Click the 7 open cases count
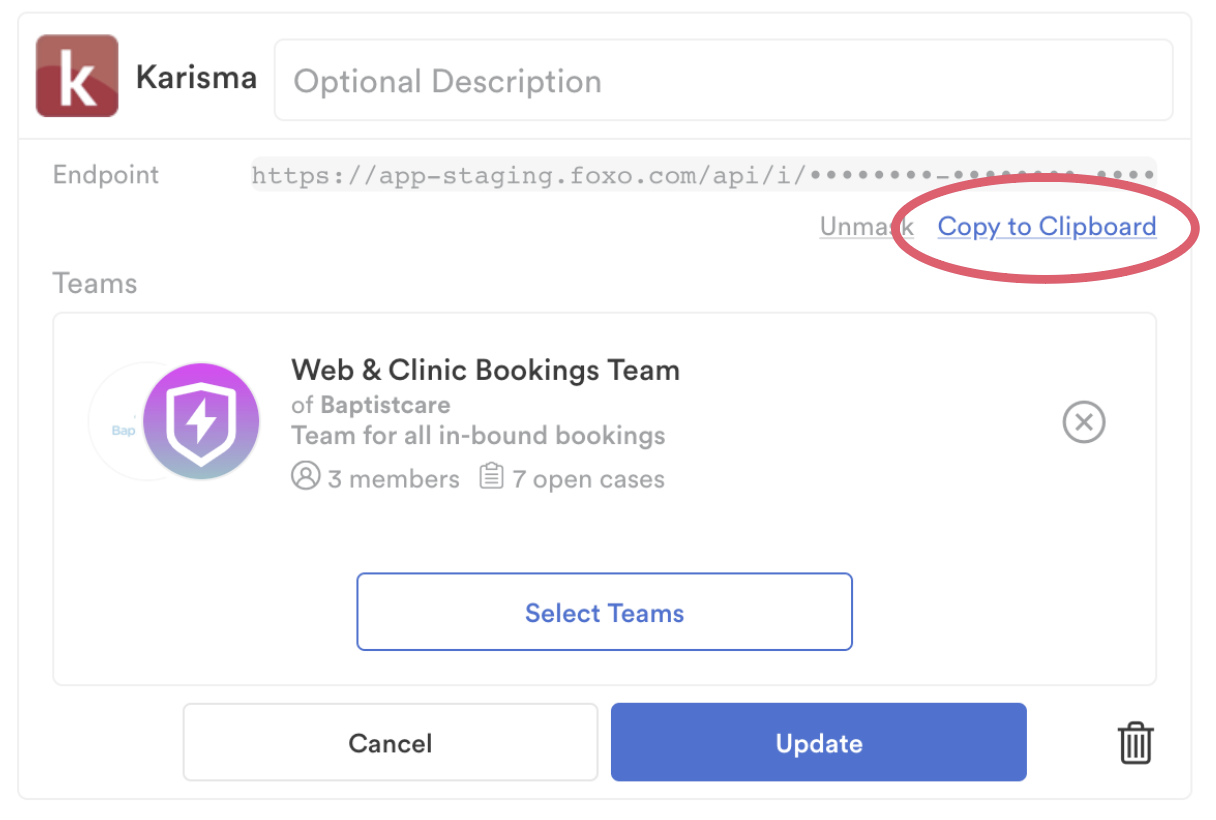 (588, 479)
